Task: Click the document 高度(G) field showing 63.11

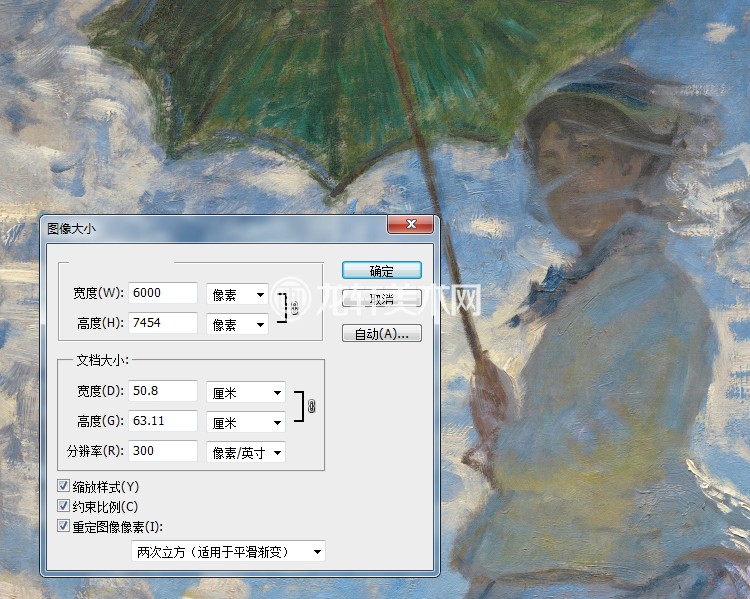Action: click(x=163, y=421)
